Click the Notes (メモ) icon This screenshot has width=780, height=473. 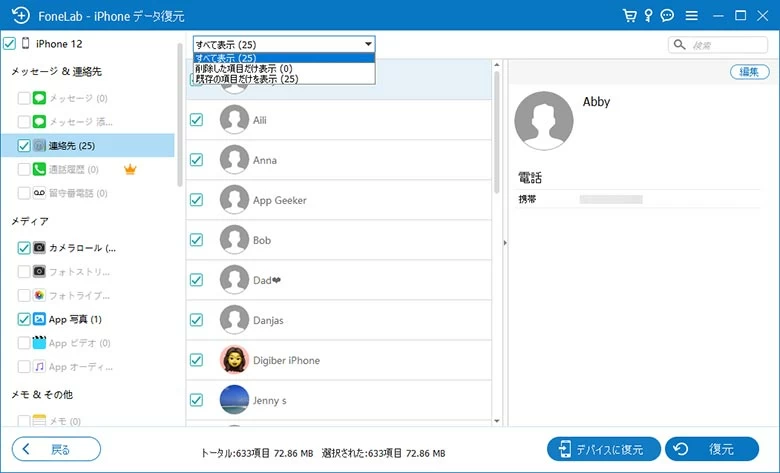pos(39,421)
